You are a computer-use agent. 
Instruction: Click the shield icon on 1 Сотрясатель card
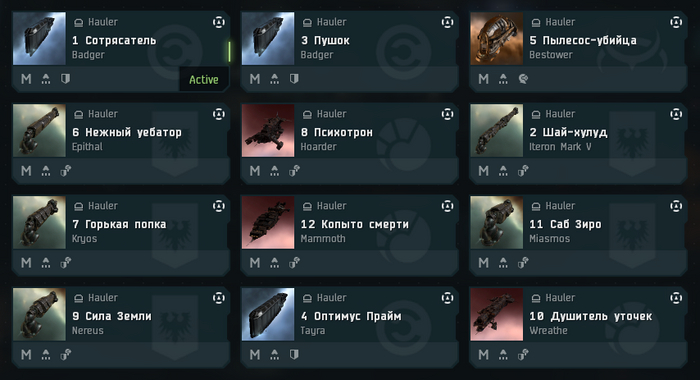(x=66, y=79)
